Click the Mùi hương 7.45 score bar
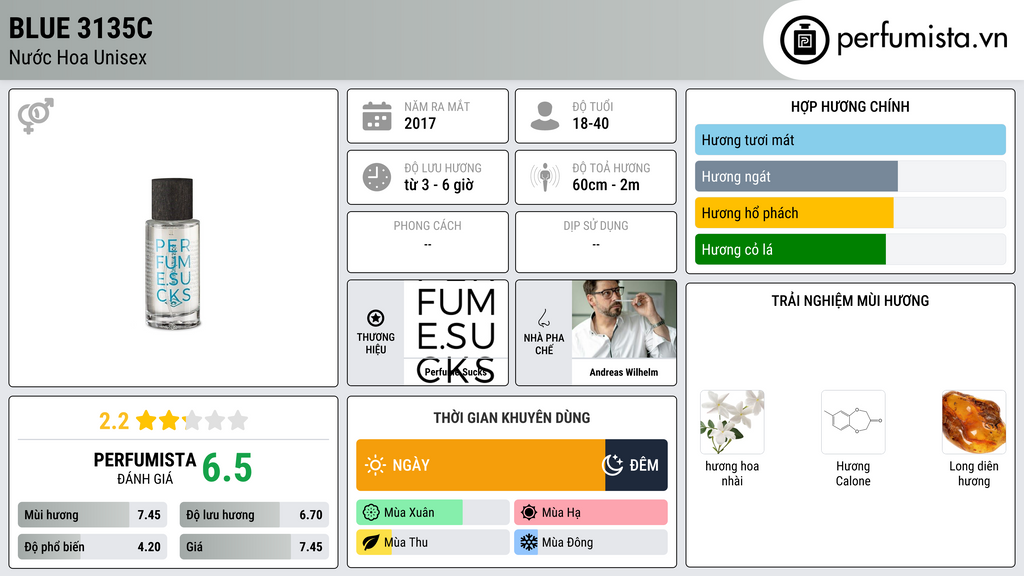The width and height of the screenshot is (1024, 576). pyautogui.click(x=93, y=515)
